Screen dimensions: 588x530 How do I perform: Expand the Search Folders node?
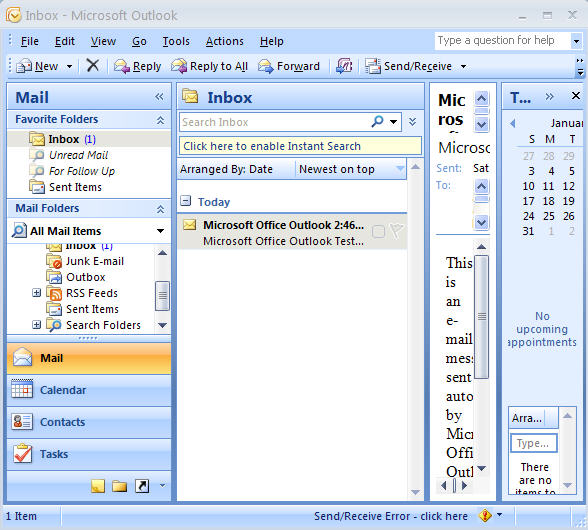(x=36, y=324)
